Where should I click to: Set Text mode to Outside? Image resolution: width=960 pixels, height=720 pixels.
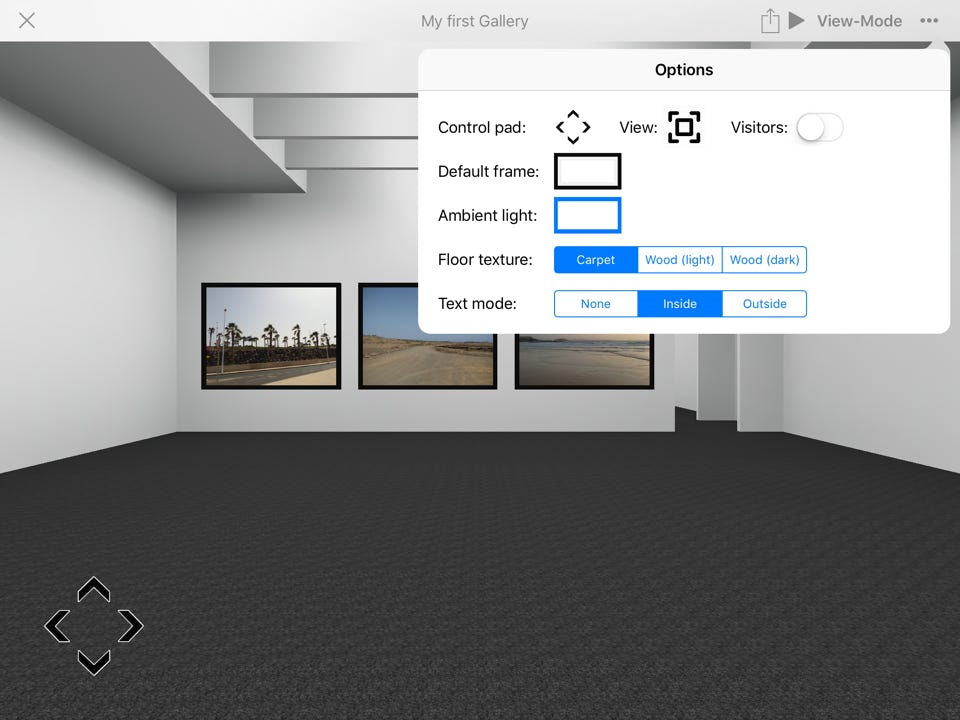(764, 304)
